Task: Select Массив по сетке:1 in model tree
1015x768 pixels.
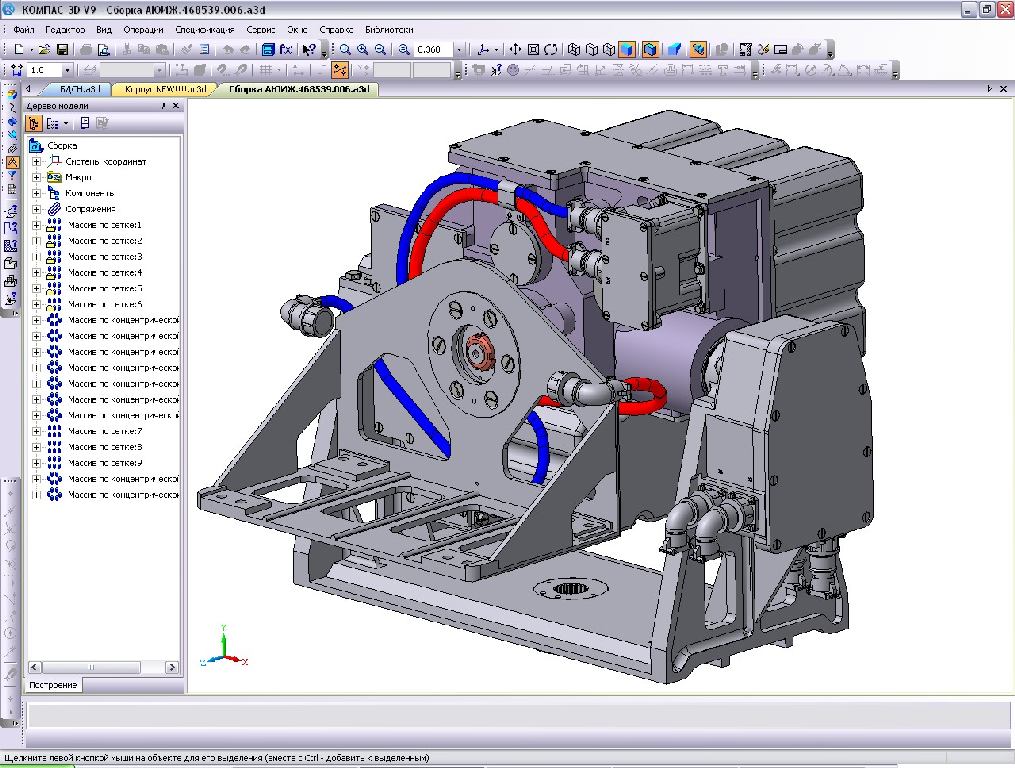Action: point(105,225)
